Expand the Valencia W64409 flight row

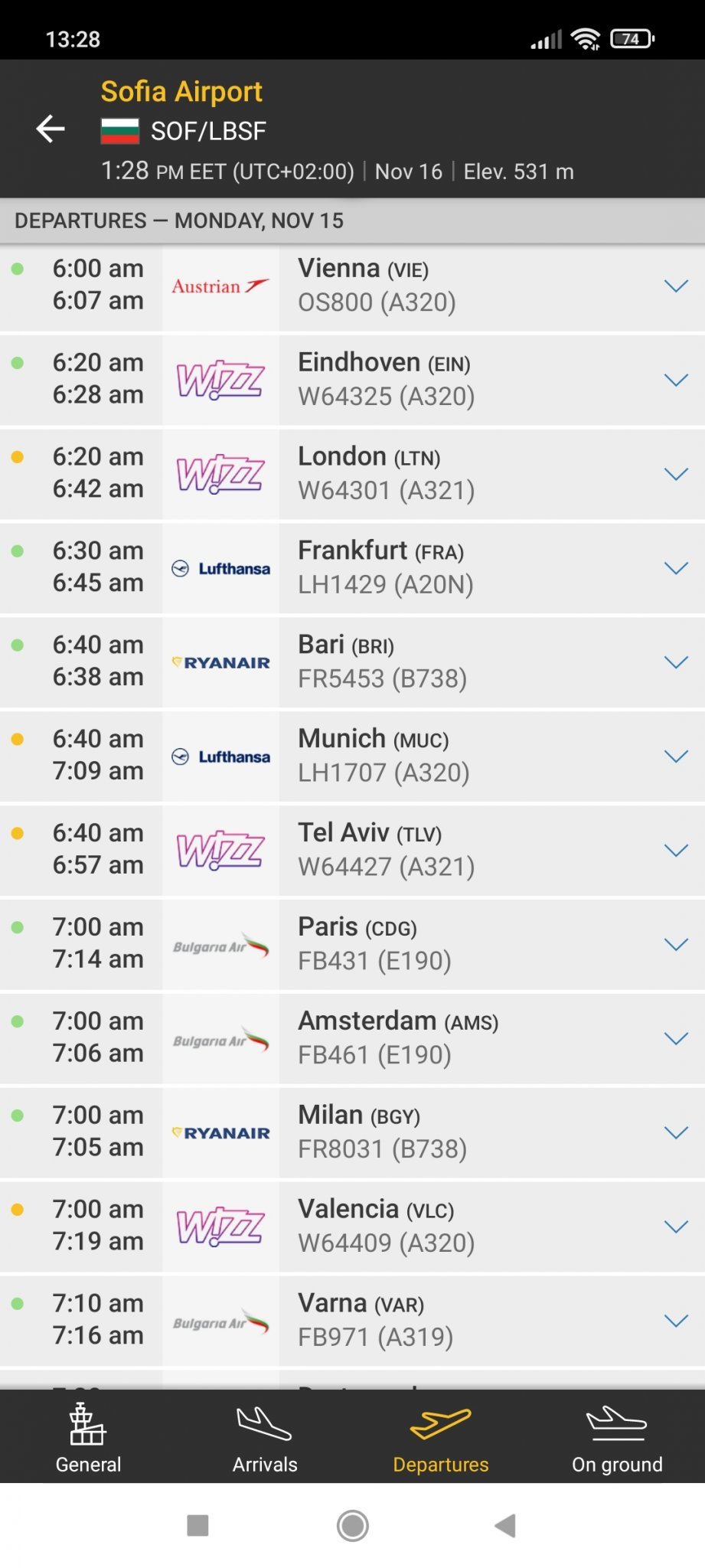pos(676,1227)
